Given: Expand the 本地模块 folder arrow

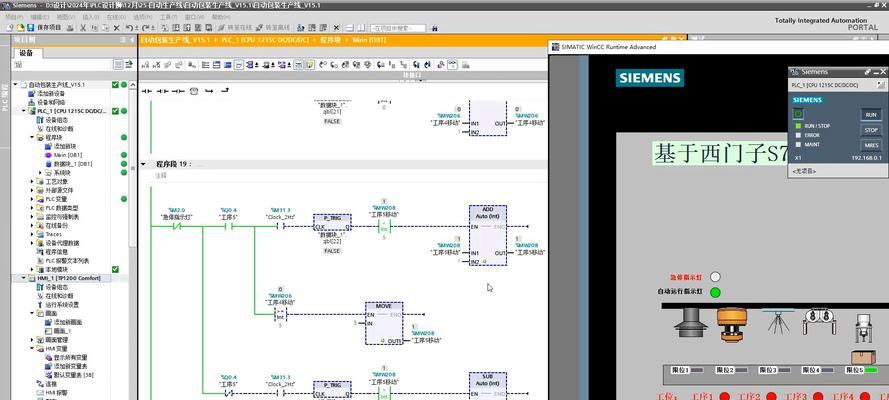Looking at the screenshot, I should coord(32,269).
